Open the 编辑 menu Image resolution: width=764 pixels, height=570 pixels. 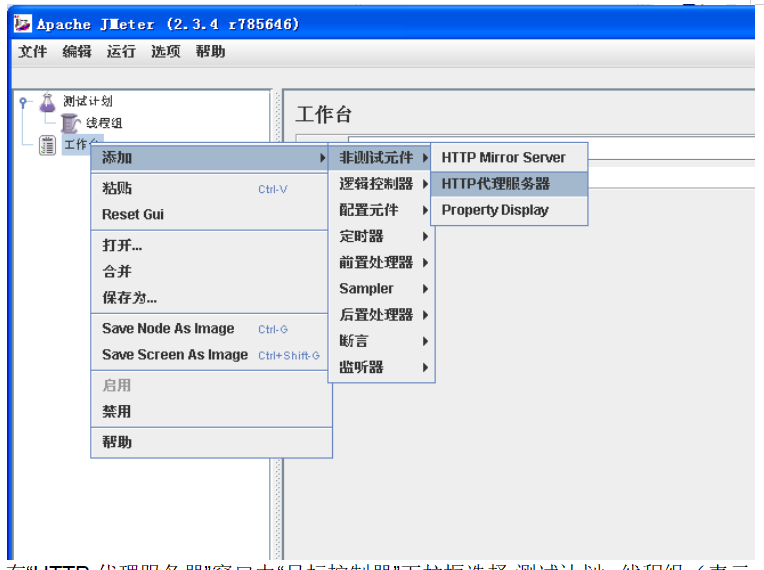click(77, 51)
